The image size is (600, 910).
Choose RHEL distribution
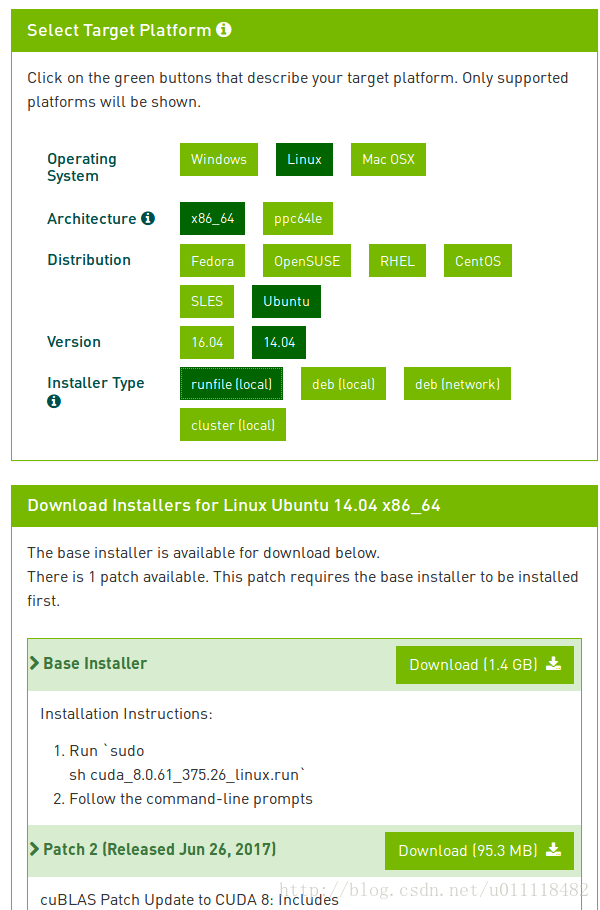pyautogui.click(x=397, y=261)
